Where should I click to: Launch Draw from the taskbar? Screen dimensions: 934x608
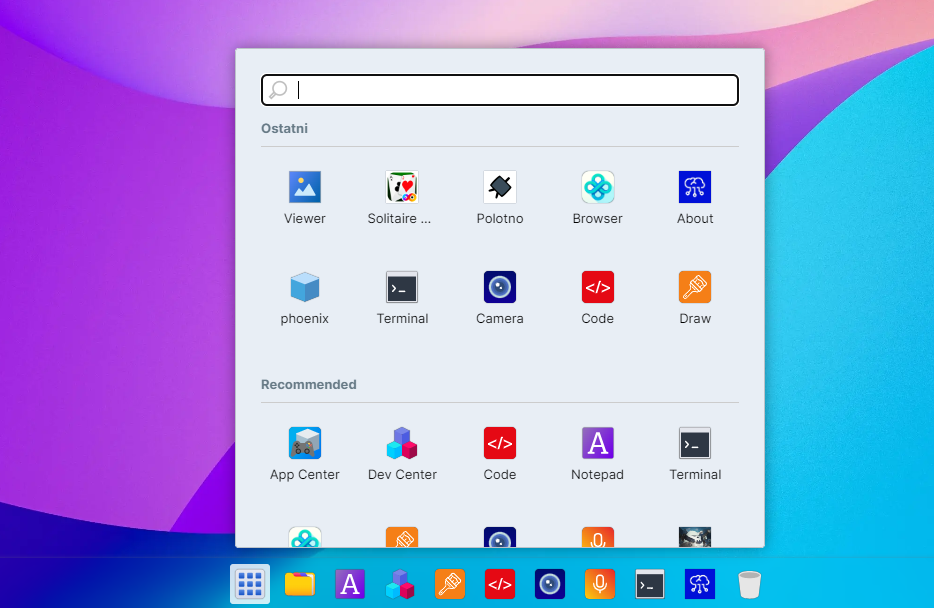(450, 584)
